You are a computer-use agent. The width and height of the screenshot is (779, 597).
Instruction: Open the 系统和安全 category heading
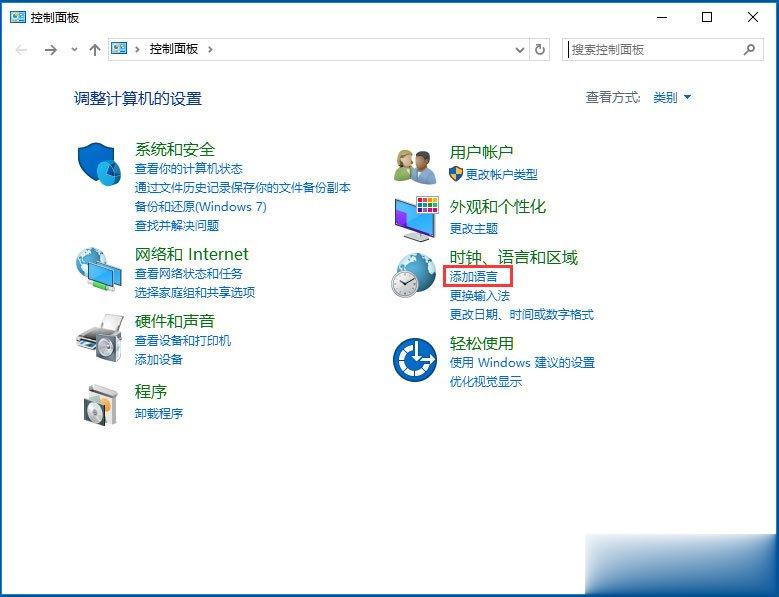click(175, 149)
